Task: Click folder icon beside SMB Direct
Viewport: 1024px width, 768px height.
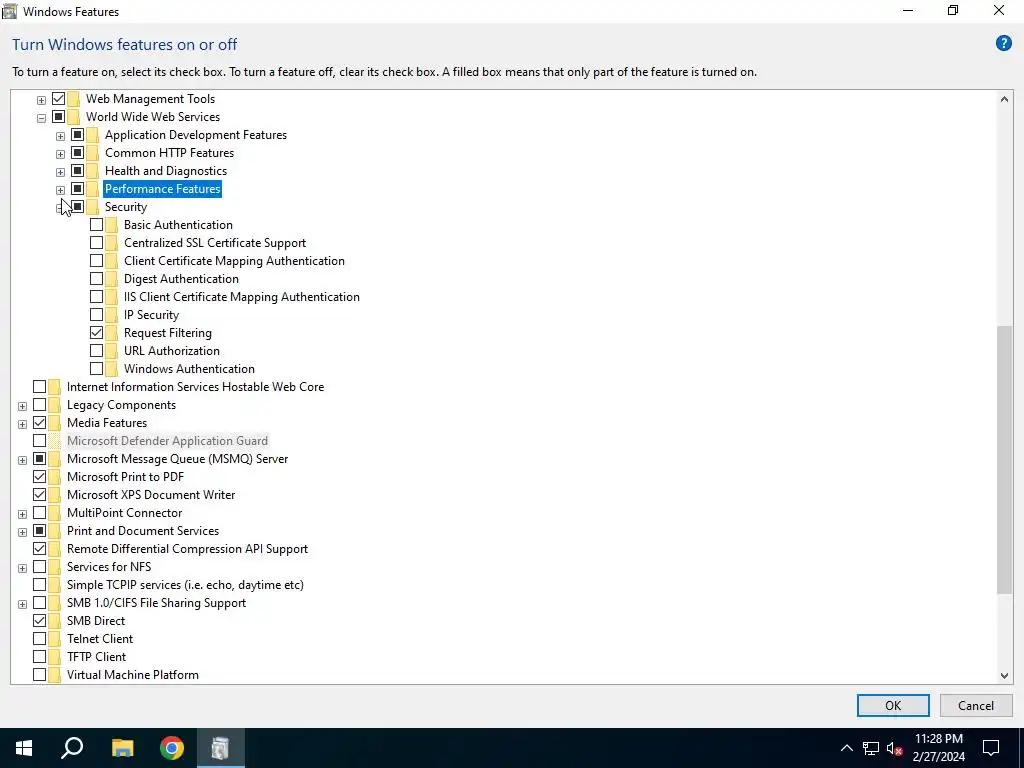Action: coord(54,620)
